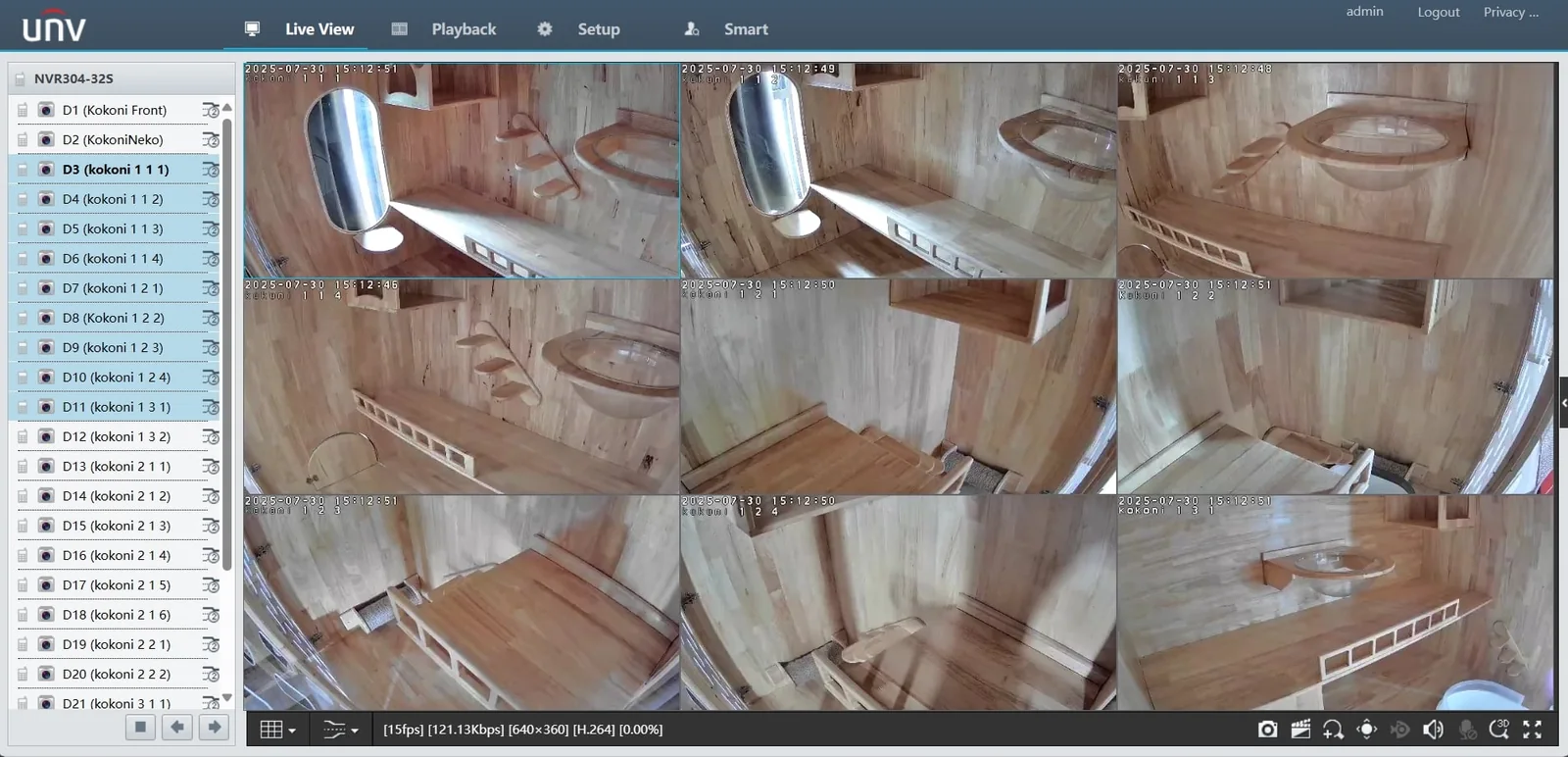Stop all live view with the stop button
This screenshot has height=757, width=1568.
coord(140,727)
